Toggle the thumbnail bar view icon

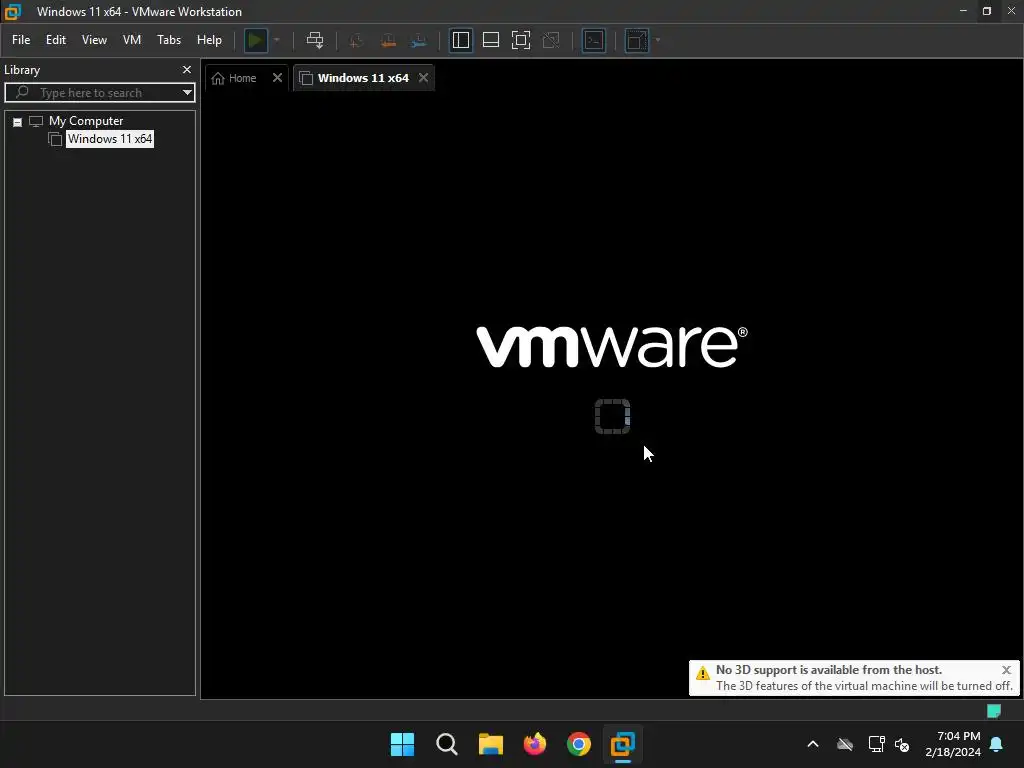490,40
